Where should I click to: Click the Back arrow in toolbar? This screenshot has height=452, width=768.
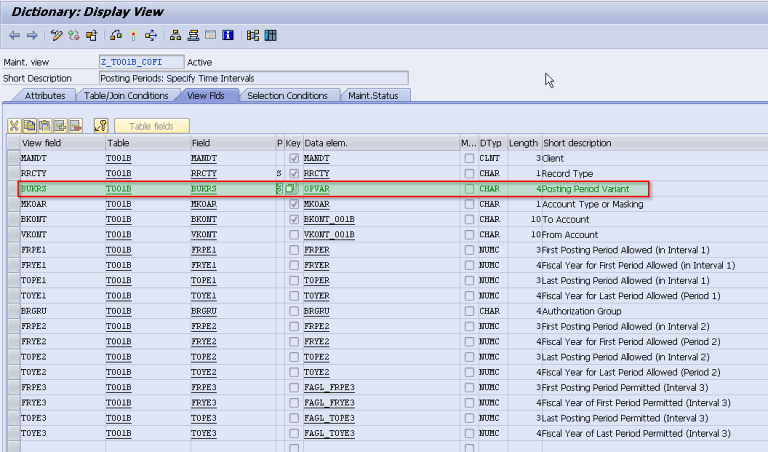coord(14,36)
